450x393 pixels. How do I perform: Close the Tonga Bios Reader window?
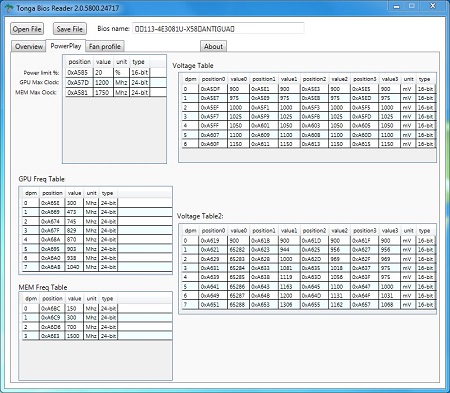tap(433, 6)
